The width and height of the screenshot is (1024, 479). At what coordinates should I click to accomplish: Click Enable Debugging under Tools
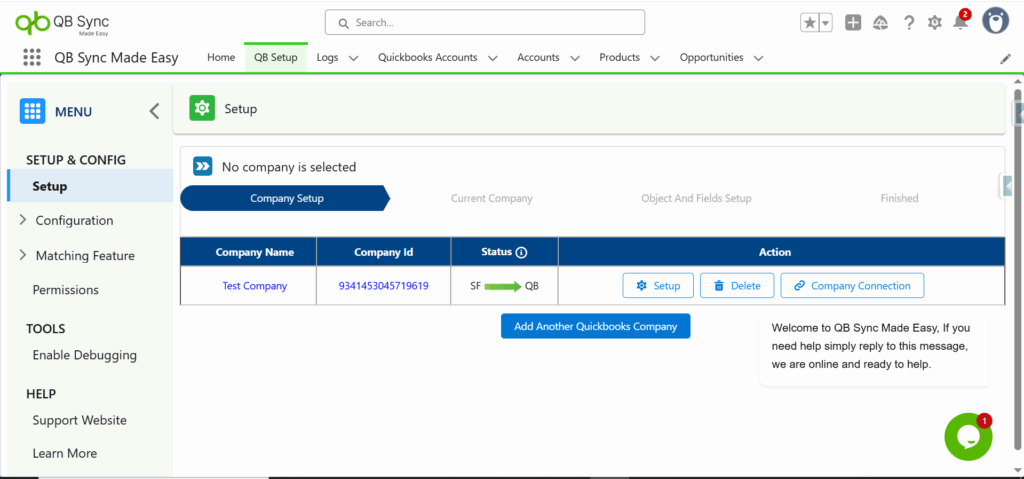pos(84,355)
